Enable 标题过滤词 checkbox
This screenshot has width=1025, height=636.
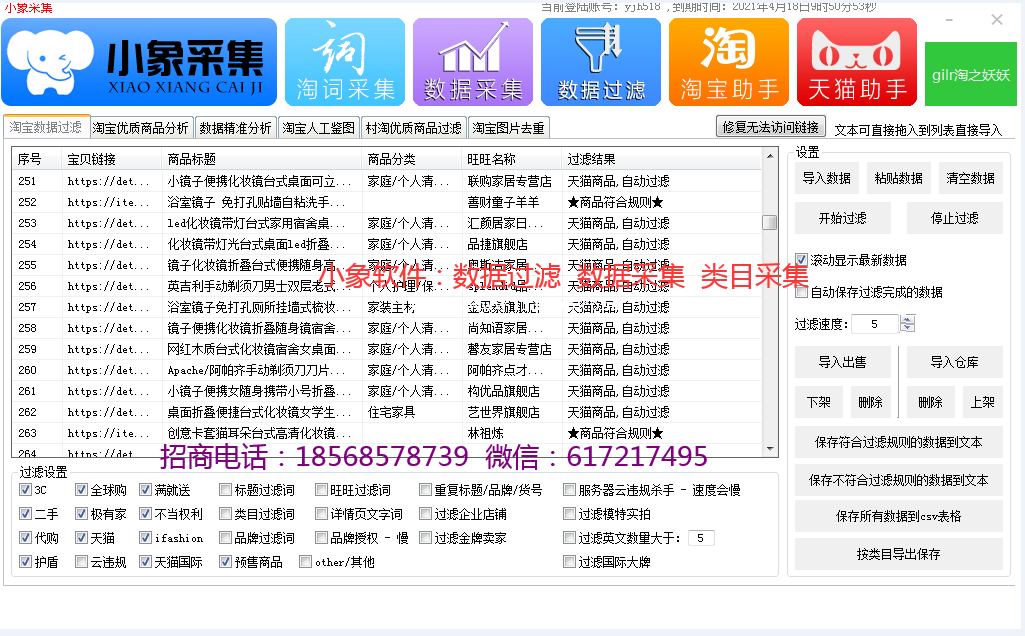(226, 490)
